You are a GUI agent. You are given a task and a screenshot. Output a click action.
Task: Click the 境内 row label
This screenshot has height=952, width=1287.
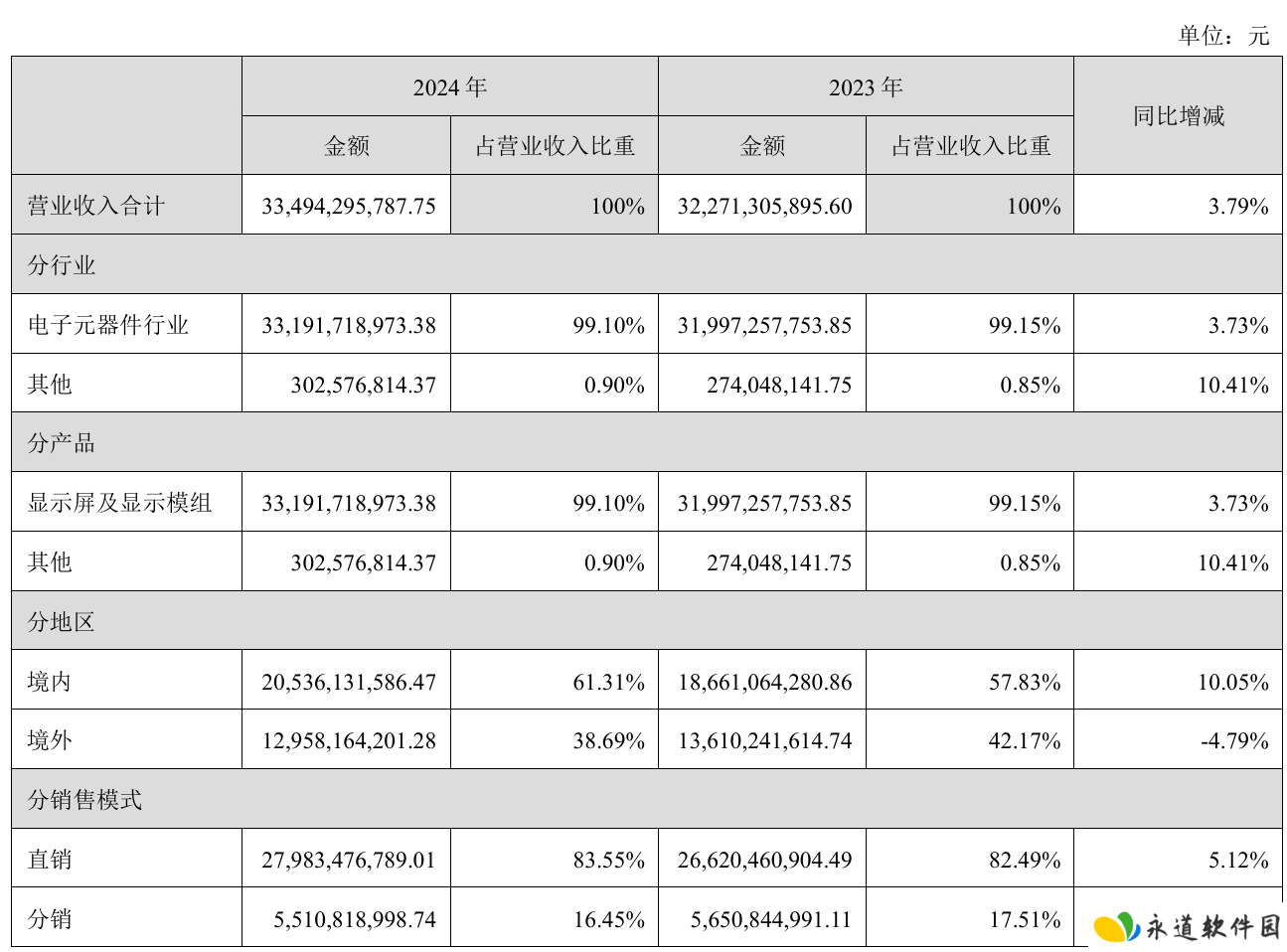coord(50,682)
